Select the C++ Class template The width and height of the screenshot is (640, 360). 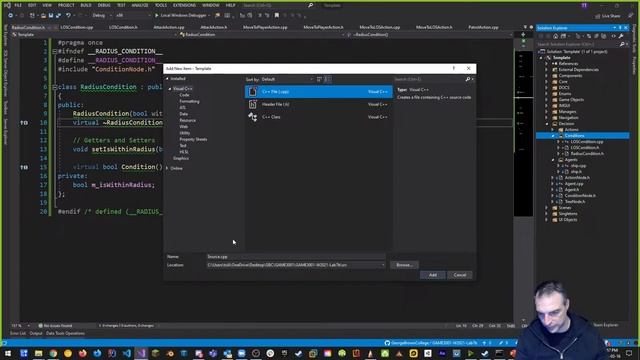(x=319, y=117)
